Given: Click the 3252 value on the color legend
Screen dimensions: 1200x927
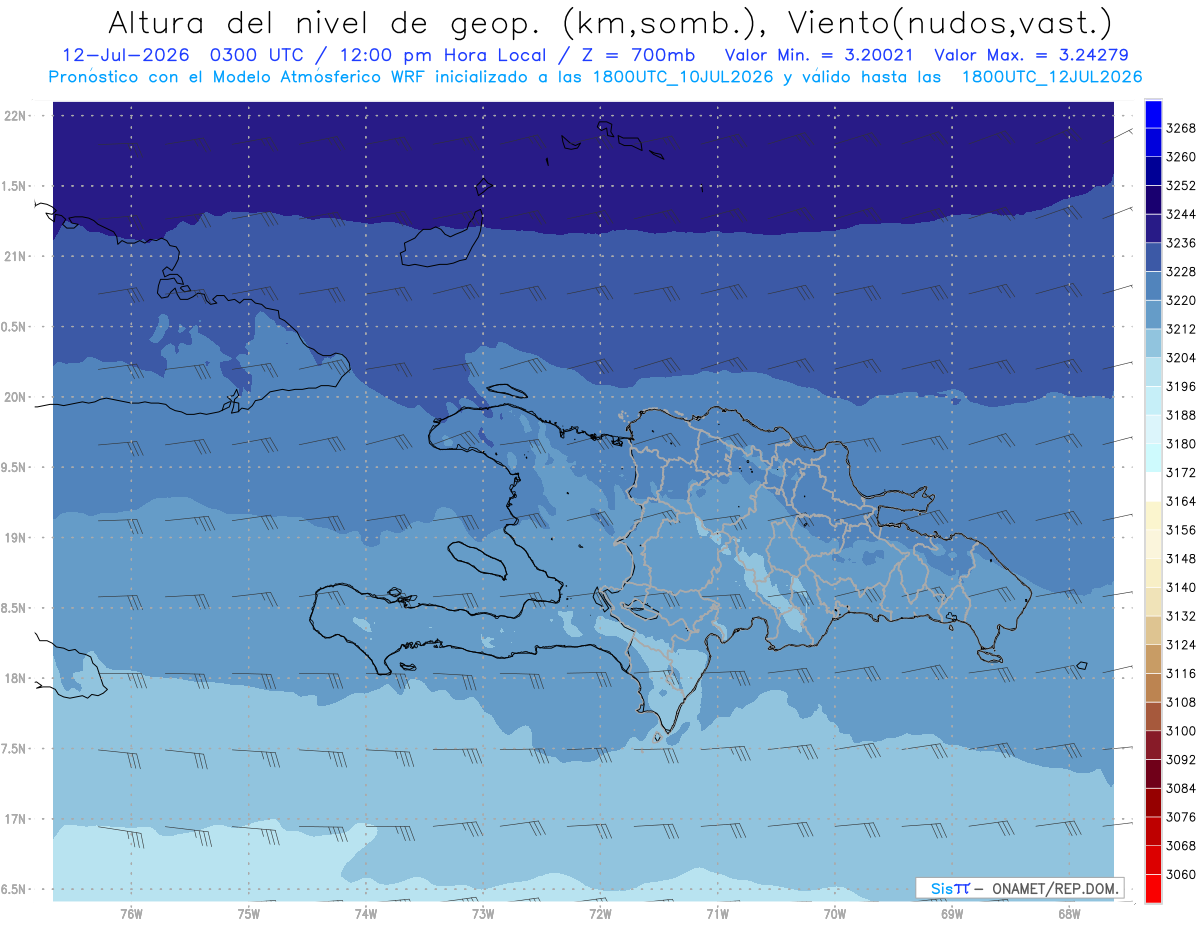Looking at the screenshot, I should 1181,186.
